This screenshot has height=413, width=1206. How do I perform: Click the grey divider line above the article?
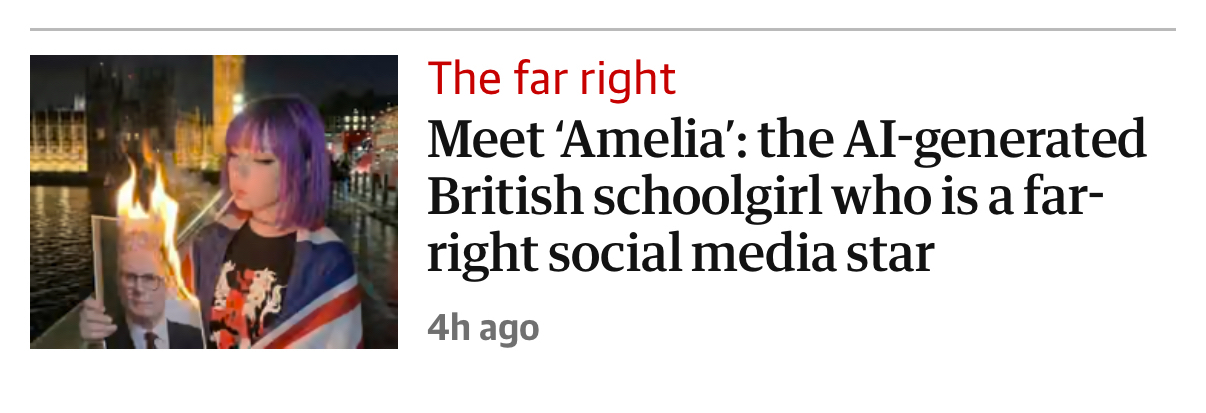(x=603, y=30)
